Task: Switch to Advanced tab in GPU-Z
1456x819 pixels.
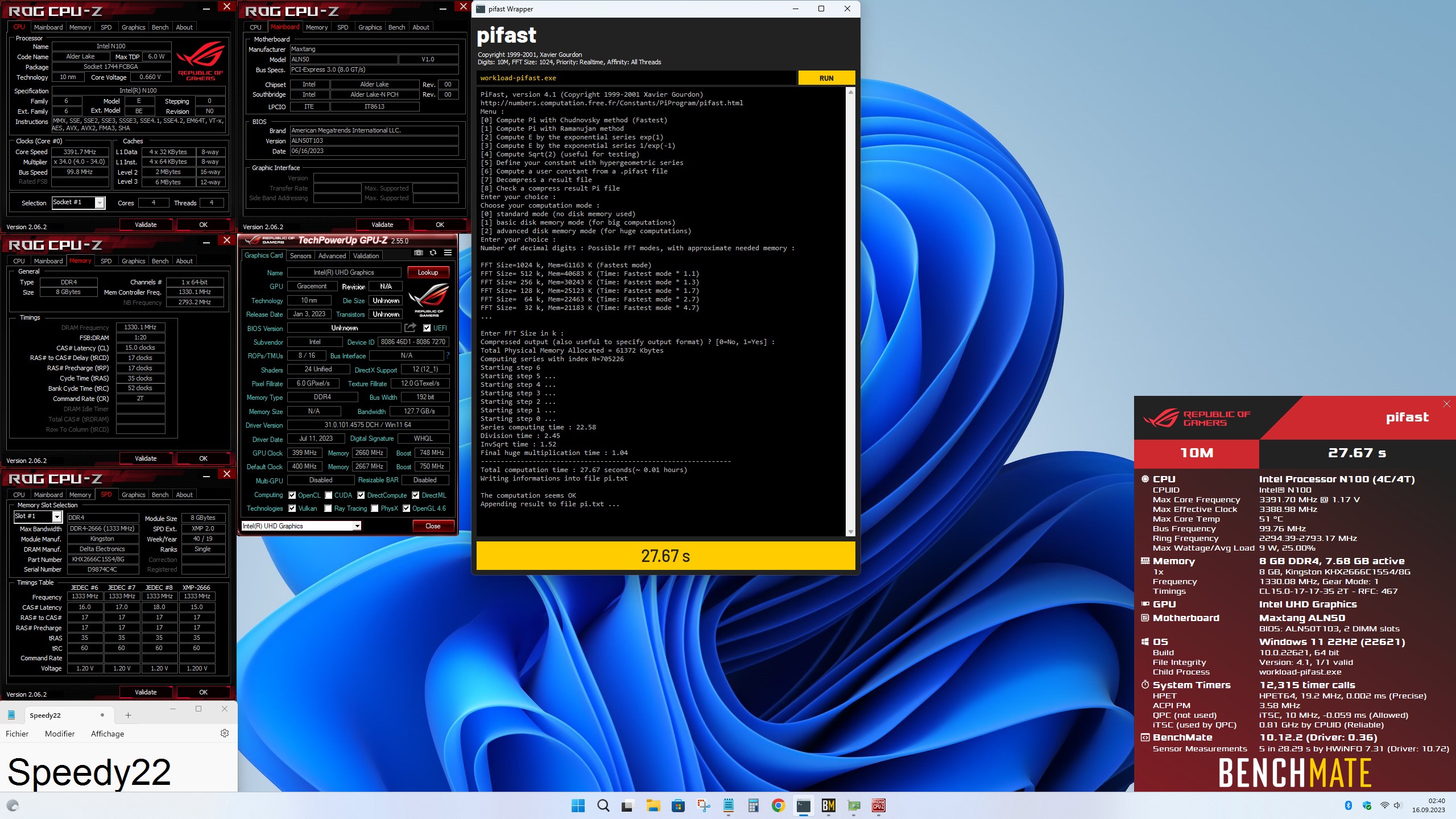Action: click(x=332, y=256)
